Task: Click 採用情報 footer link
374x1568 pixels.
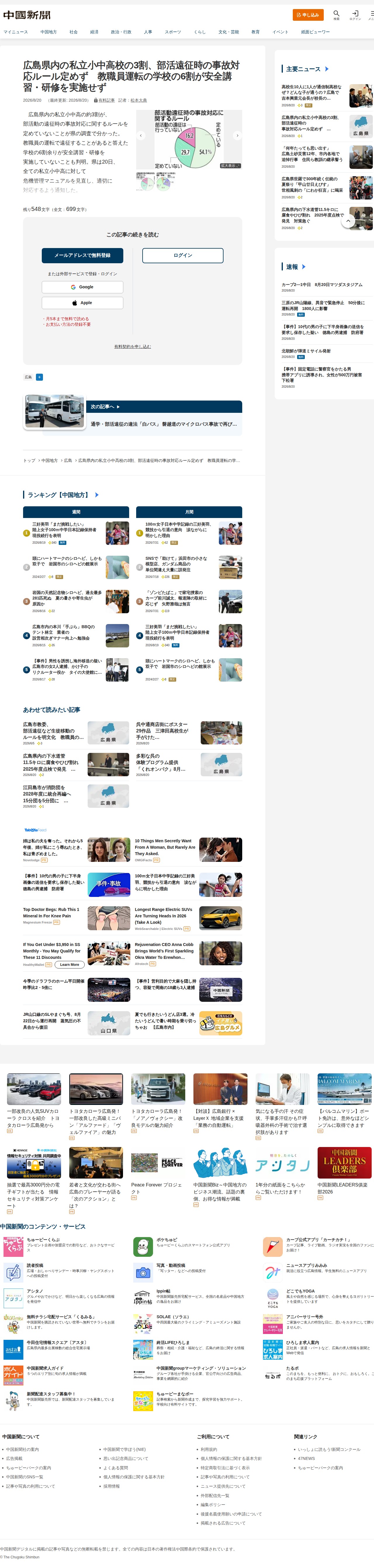Action: coord(111,1486)
